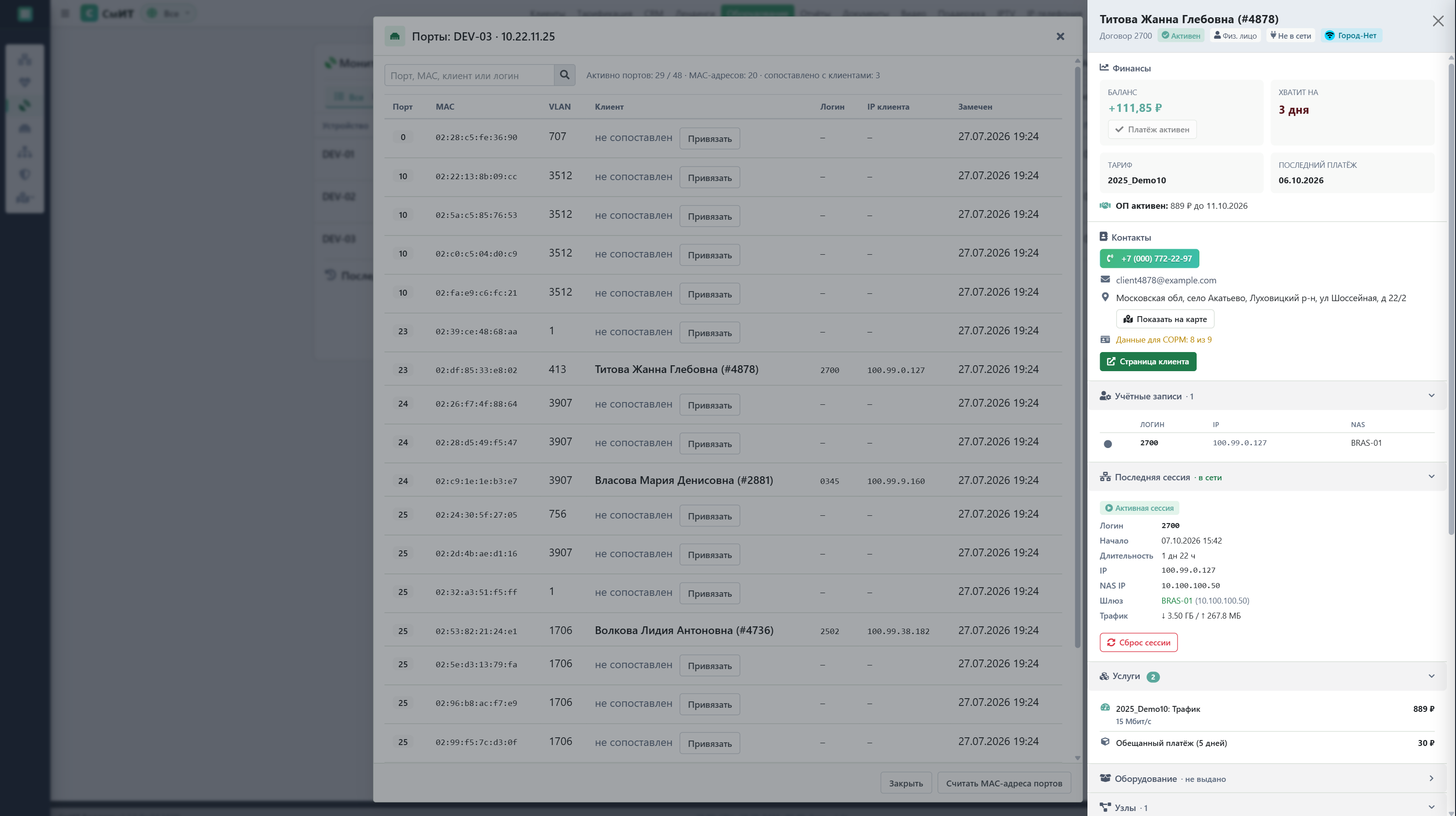The width and height of the screenshot is (1456, 816).
Task: Sort ports table by VLAN column header
Action: (x=559, y=107)
